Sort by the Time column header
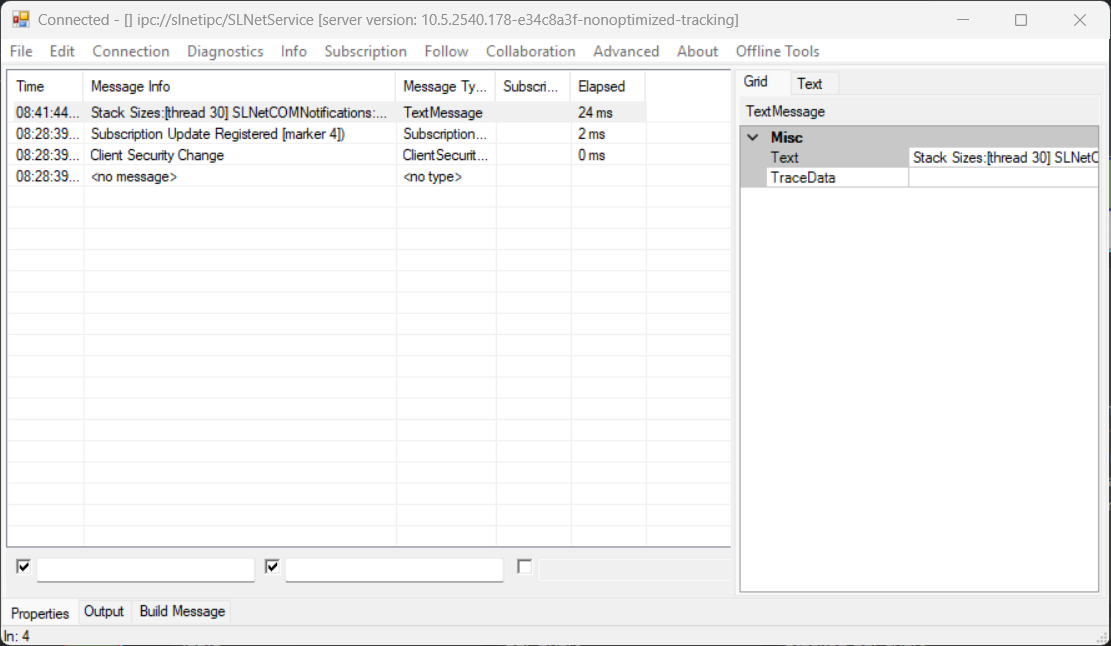Screen dimensions: 1111x646 click(31, 87)
